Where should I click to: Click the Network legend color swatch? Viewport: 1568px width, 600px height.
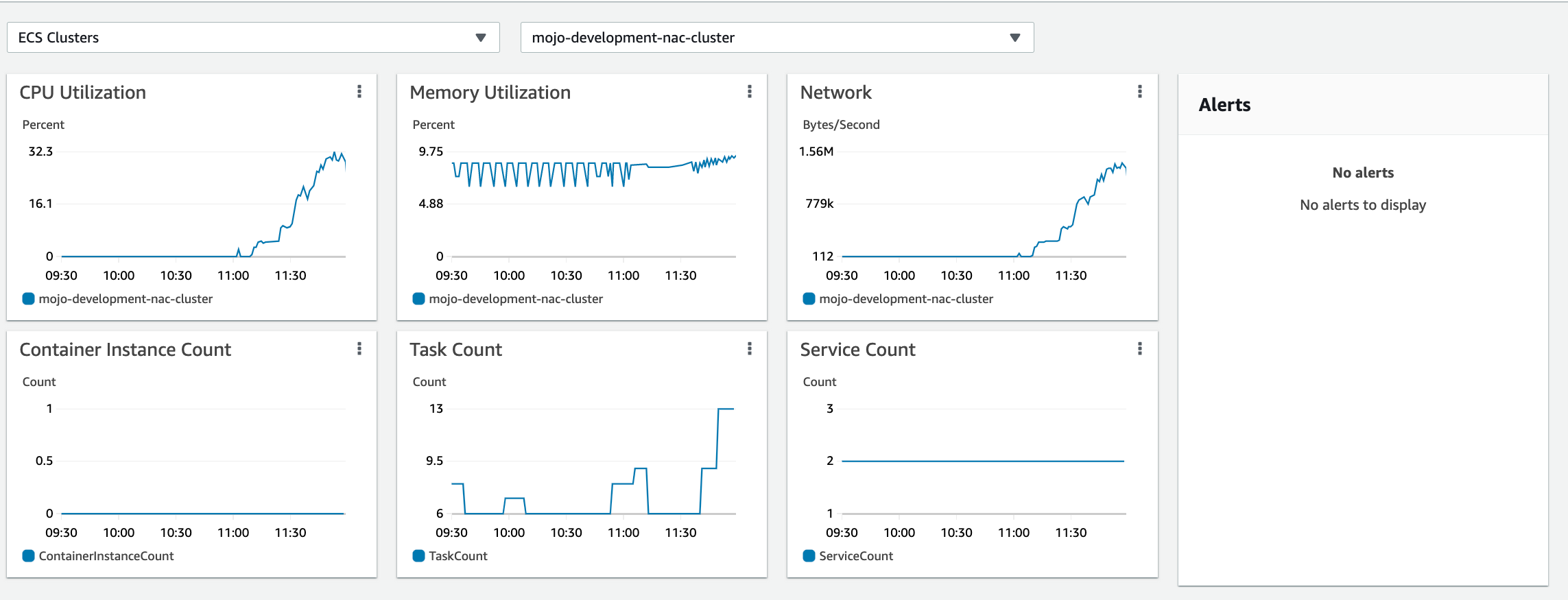pyautogui.click(x=809, y=299)
